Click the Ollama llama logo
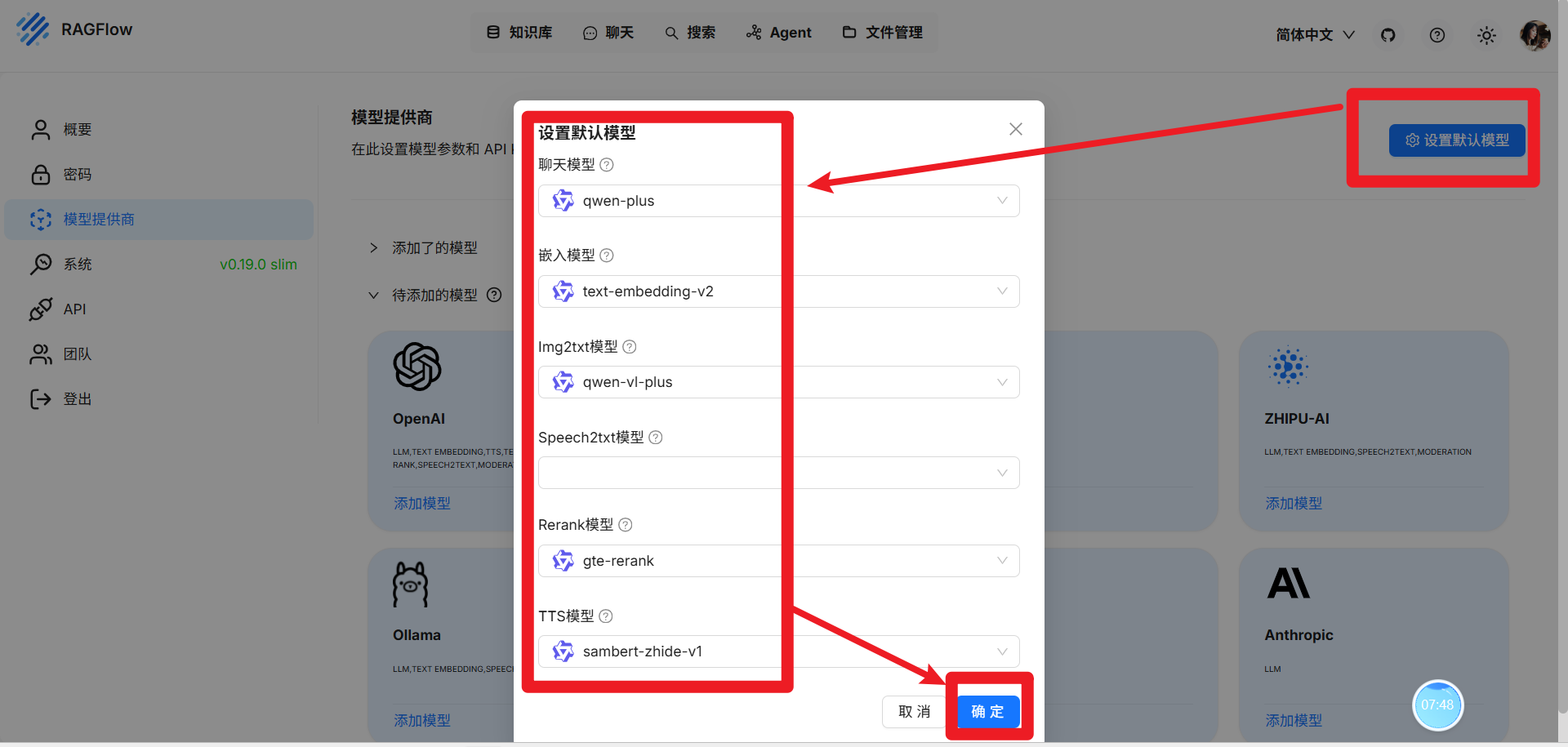Viewport: 1568px width, 747px height. coord(410,584)
